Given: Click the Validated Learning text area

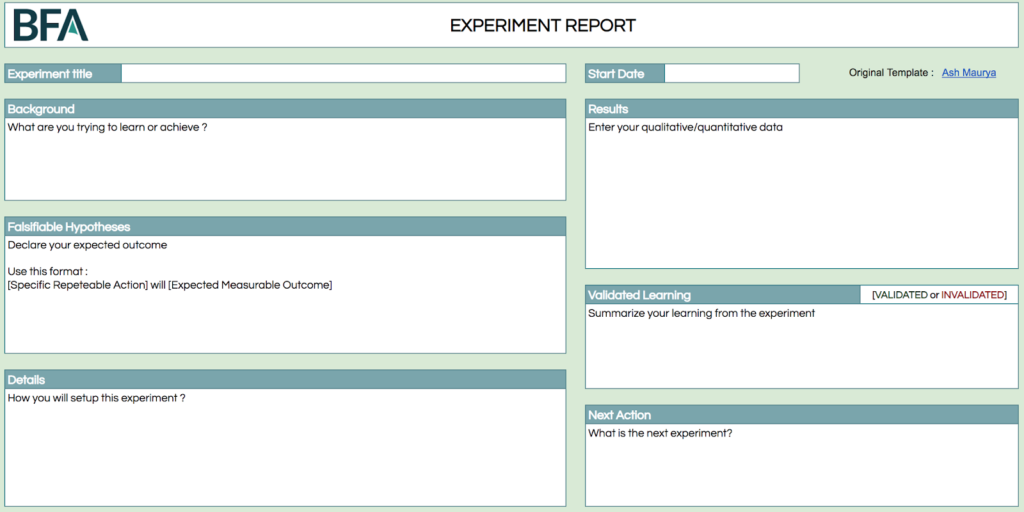Looking at the screenshot, I should (801, 346).
